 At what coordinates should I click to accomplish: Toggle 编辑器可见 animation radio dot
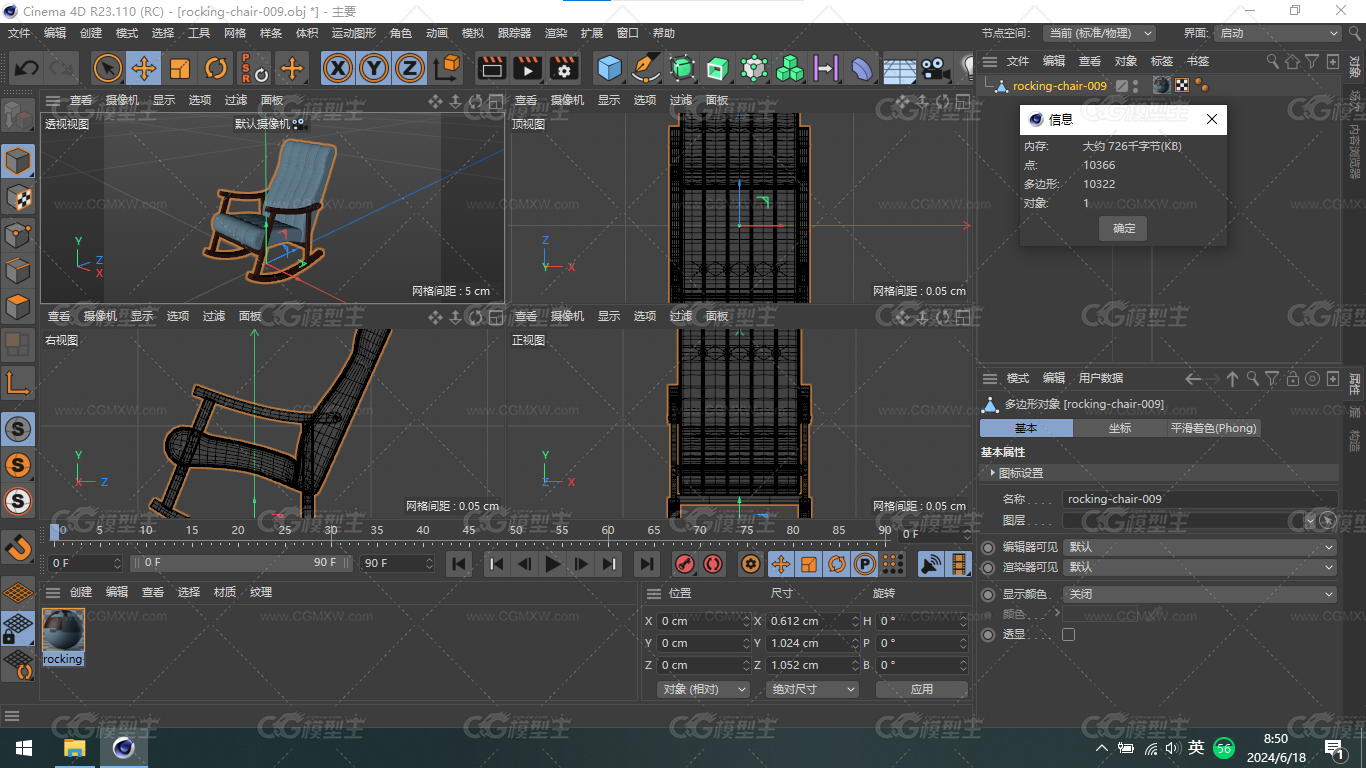(x=988, y=547)
